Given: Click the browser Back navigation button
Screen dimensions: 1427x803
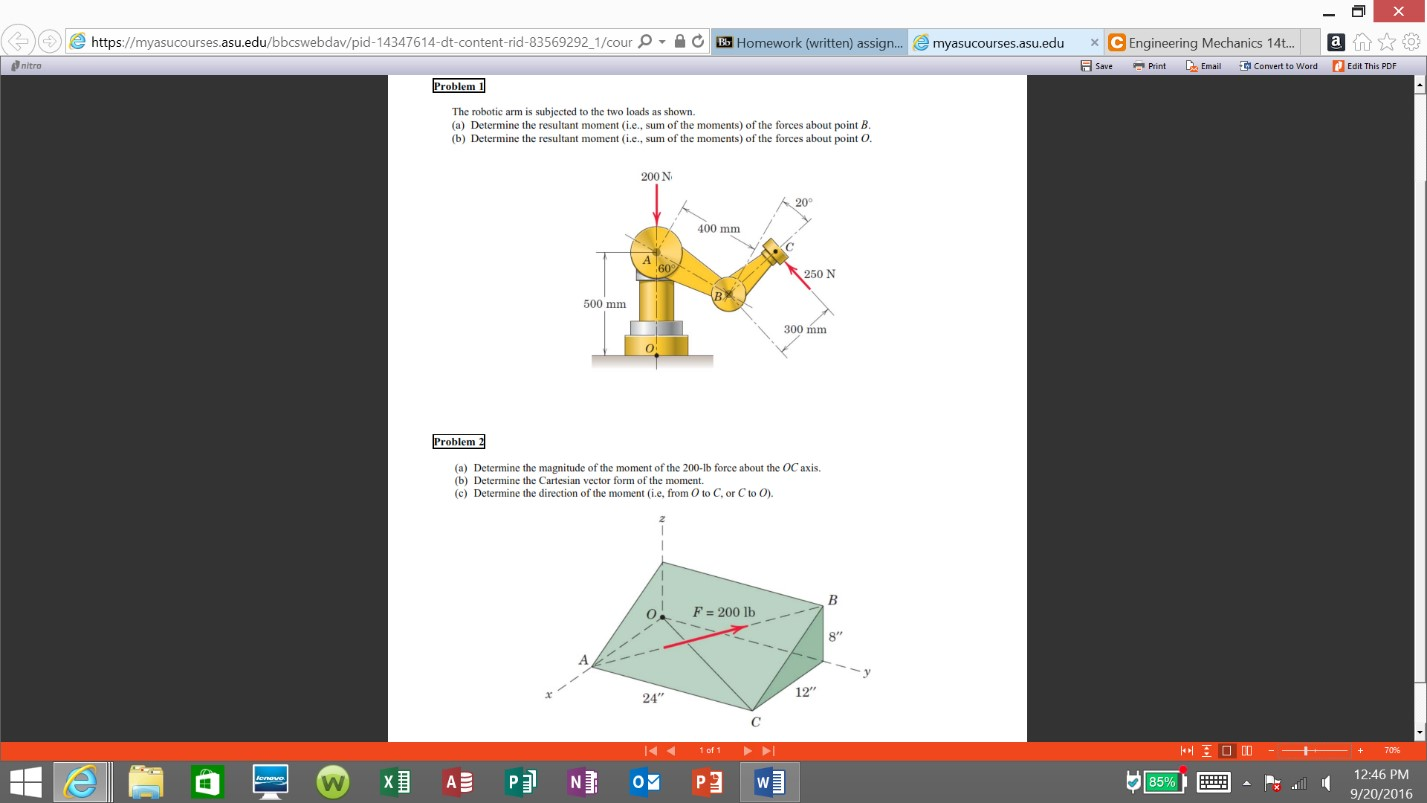Looking at the screenshot, I should click(19, 42).
